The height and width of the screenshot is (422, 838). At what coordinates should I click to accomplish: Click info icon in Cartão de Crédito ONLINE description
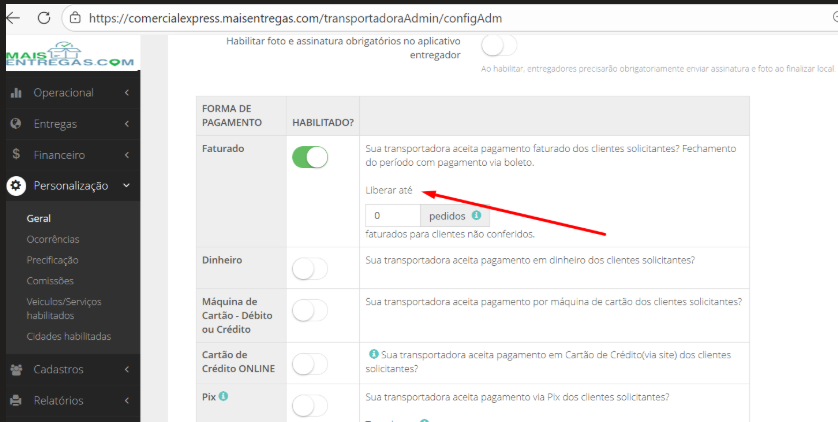[374, 354]
